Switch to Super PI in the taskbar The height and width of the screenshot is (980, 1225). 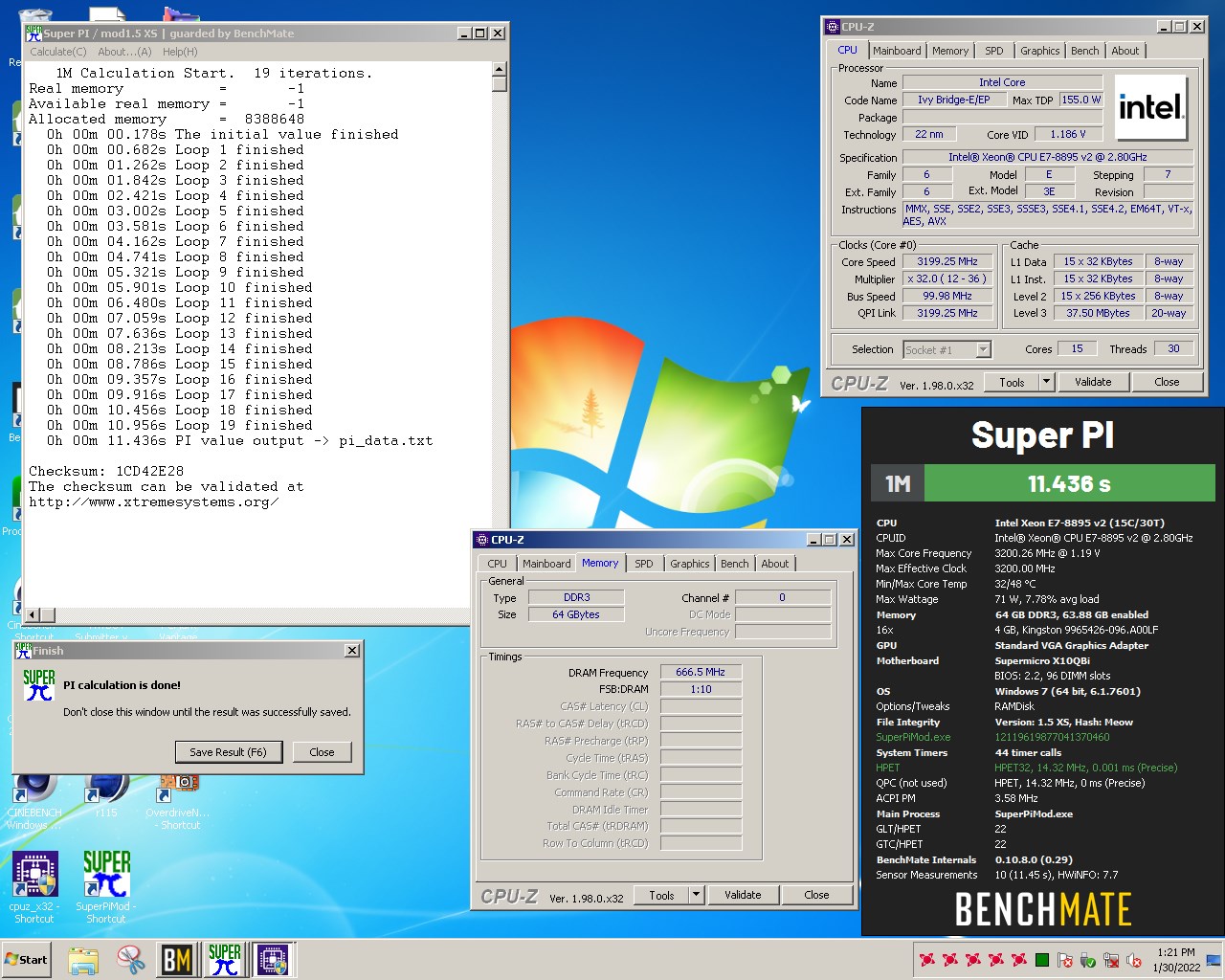tap(225, 960)
